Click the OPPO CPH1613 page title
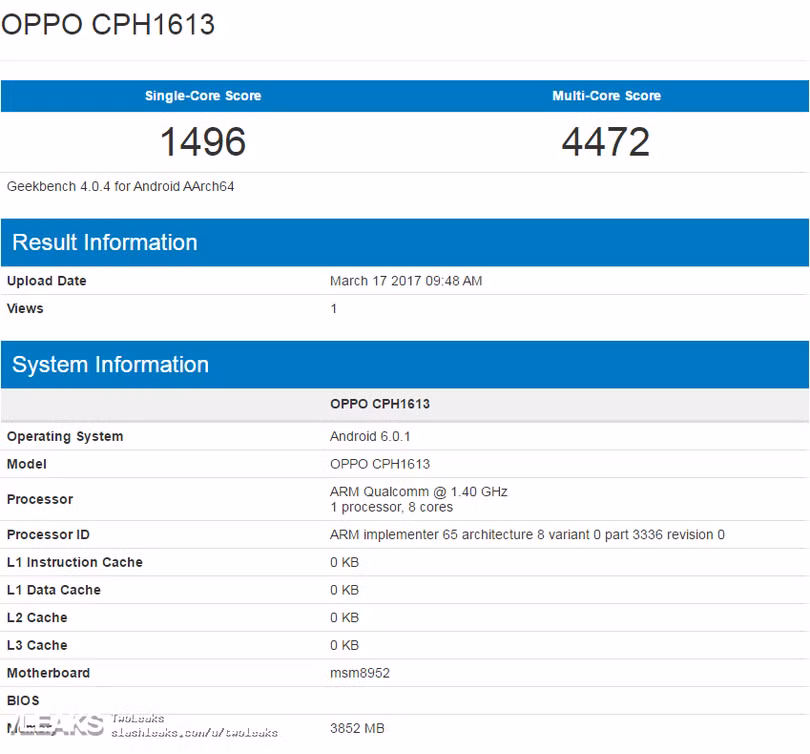The image size is (810, 754). coord(108,24)
